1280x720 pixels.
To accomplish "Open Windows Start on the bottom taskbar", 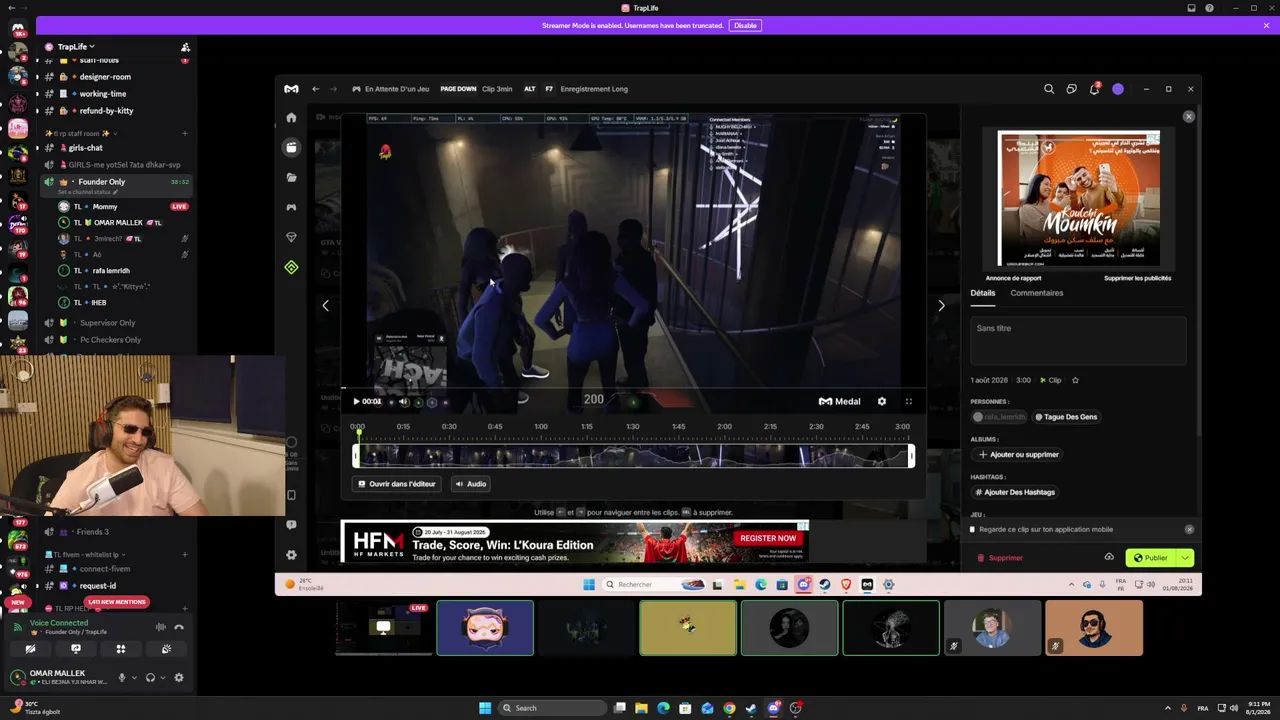I will click(x=485, y=708).
